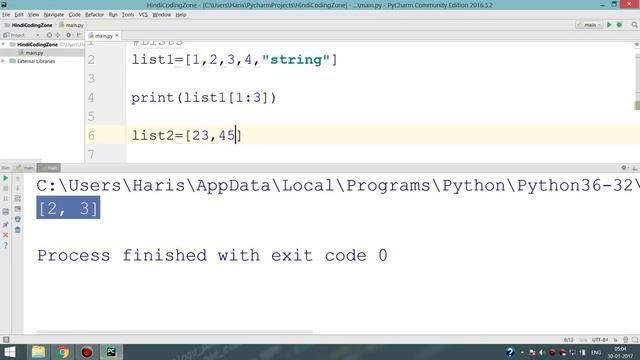Click UTF-8 encoding in status bar

(x=600, y=340)
